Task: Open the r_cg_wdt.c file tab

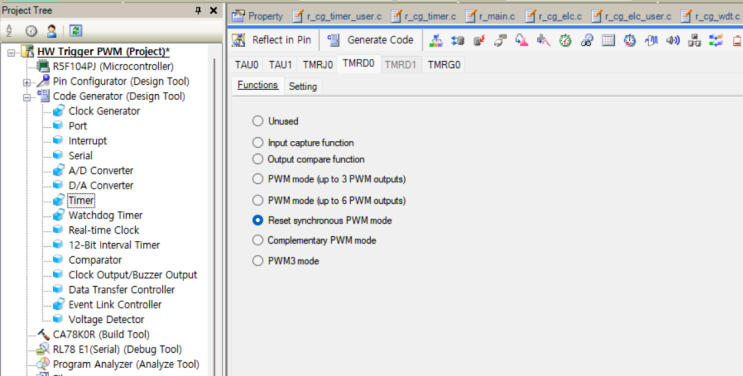Action: [x=710, y=16]
